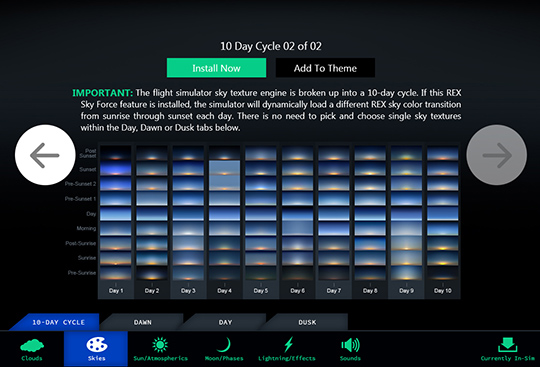Open Sun/Atmospherics settings
The height and width of the screenshot is (367, 540).
[x=160, y=349]
